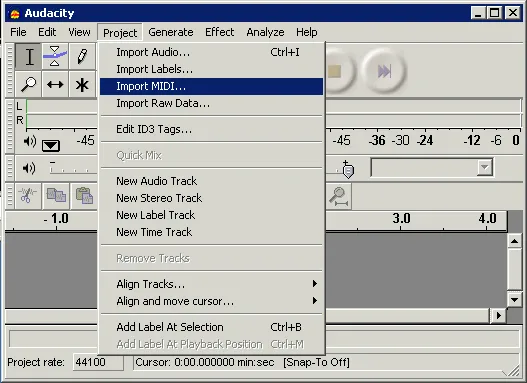Choose Edit ID3 Tags... entry
Screen dimensions: 527x383
212,129
